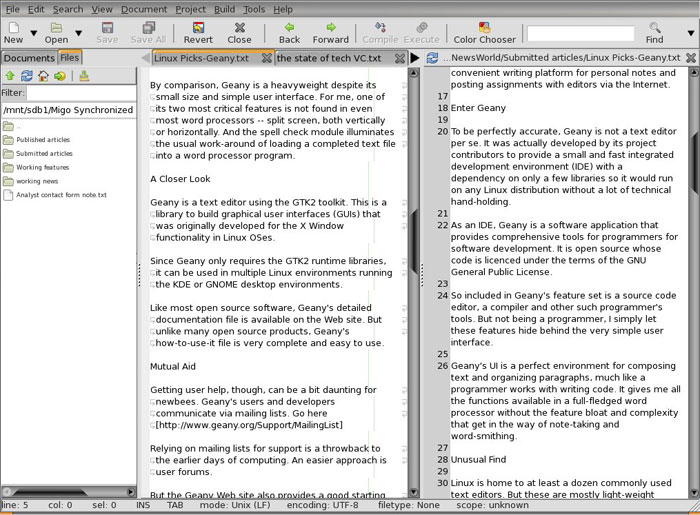Click the /mnt/sdb1/Migo Synchronized path field

tap(68, 110)
